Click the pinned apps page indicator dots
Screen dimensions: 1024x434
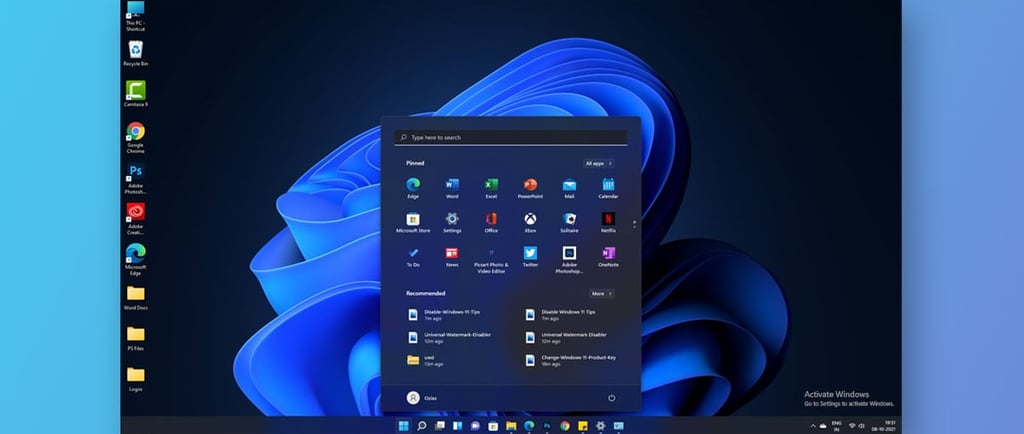[x=634, y=224]
